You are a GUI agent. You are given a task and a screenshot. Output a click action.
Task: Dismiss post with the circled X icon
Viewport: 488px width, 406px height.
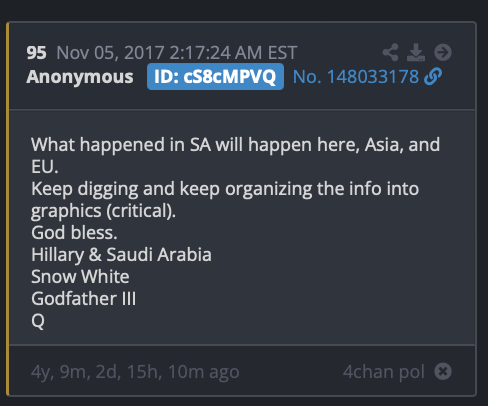click(x=443, y=371)
